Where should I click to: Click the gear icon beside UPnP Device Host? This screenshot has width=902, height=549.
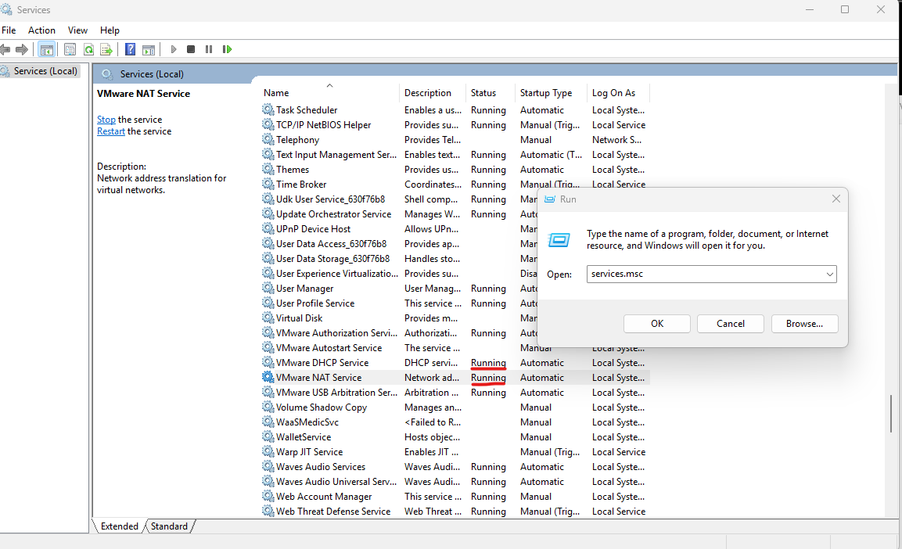coord(268,228)
